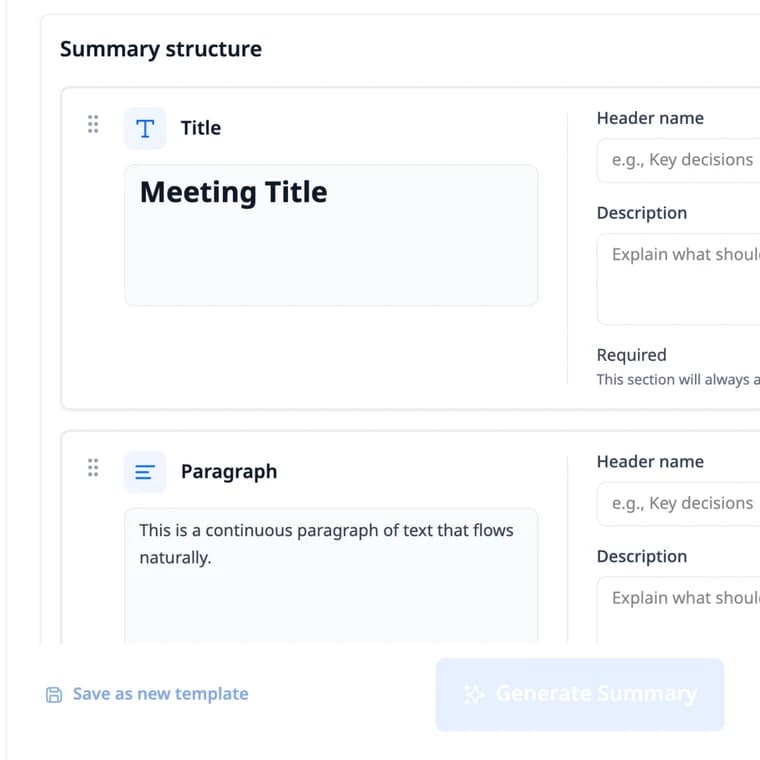The height and width of the screenshot is (760, 760).
Task: Click the drag handle of the Paragraph section
Action: click(x=93, y=468)
